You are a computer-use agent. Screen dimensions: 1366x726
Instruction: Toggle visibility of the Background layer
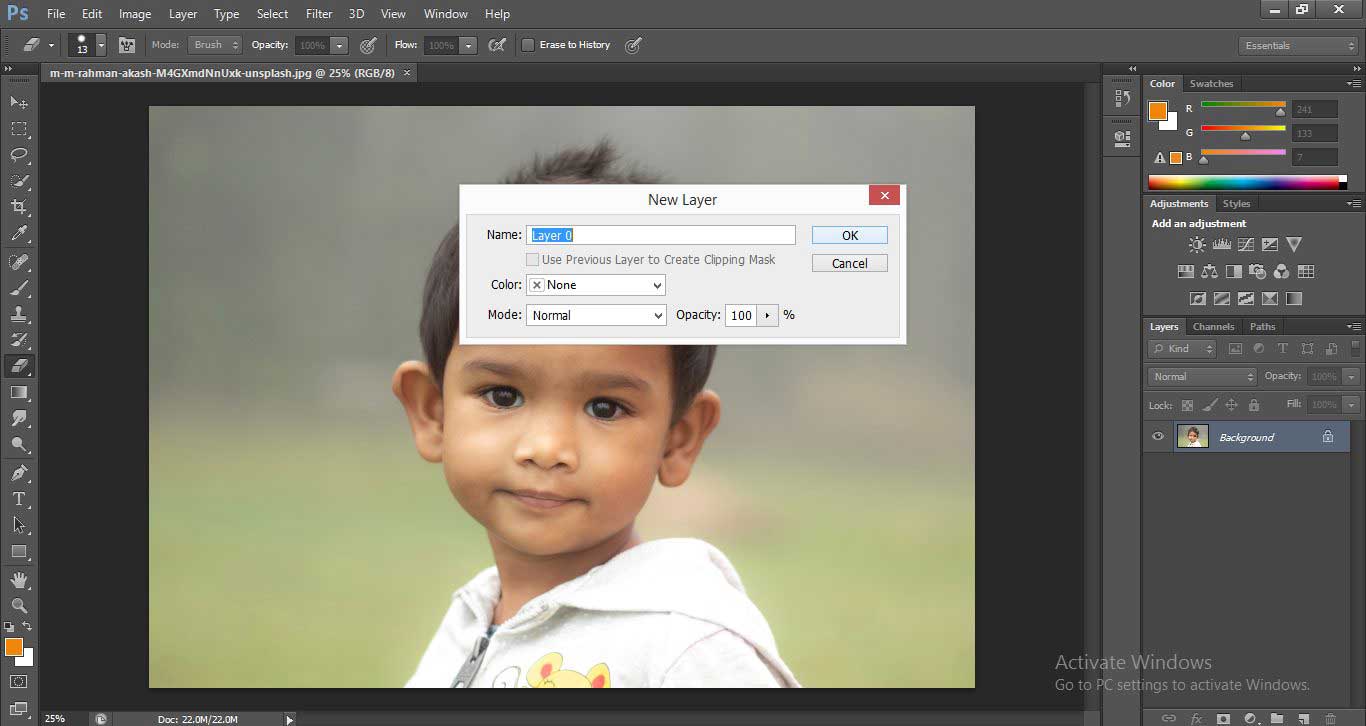coord(1158,436)
